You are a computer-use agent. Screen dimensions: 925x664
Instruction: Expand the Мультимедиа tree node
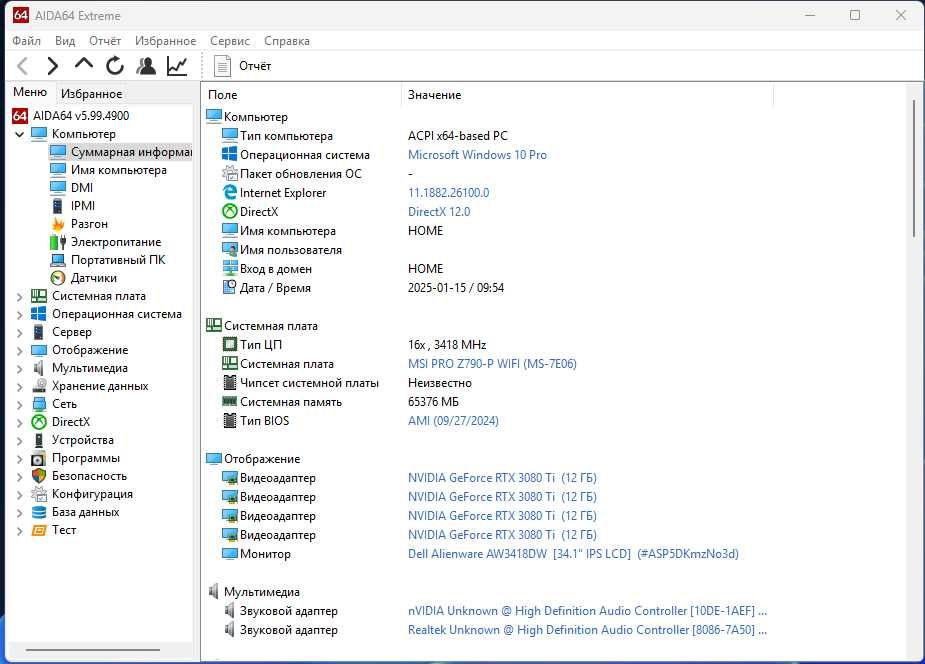(19, 369)
